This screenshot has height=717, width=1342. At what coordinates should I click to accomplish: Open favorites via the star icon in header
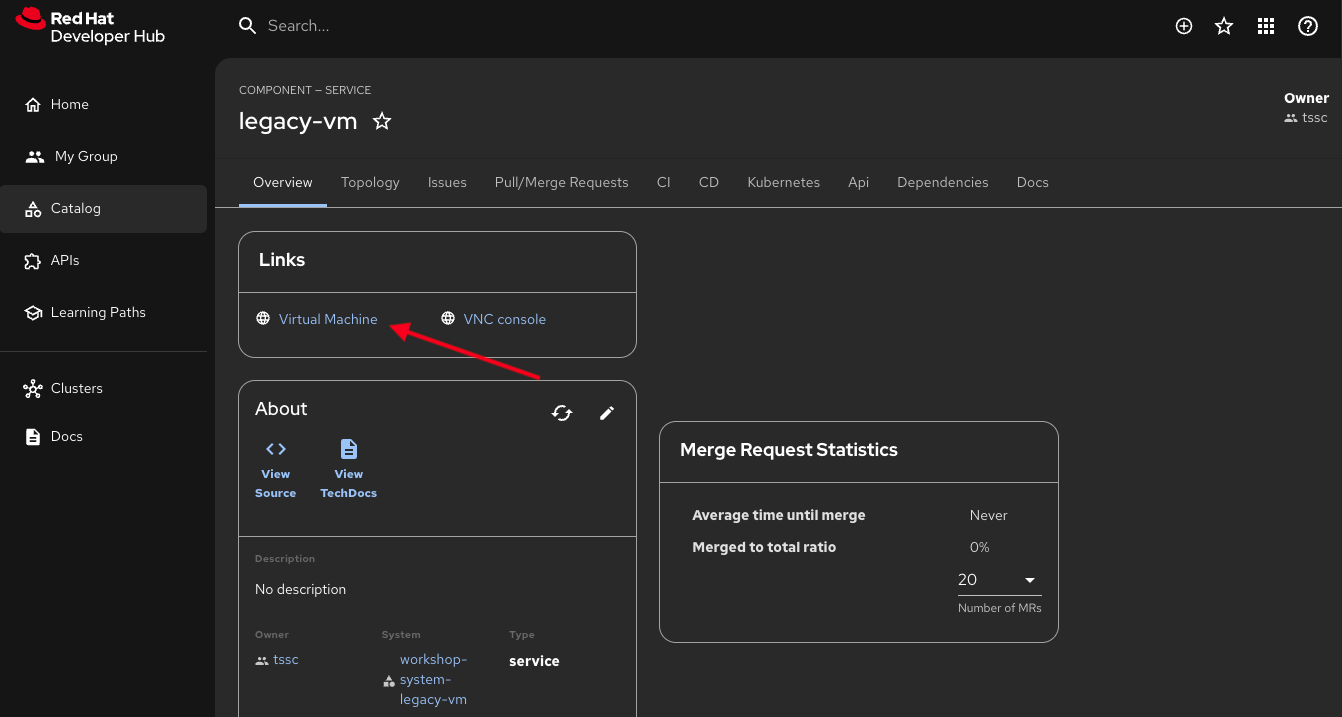[1224, 26]
